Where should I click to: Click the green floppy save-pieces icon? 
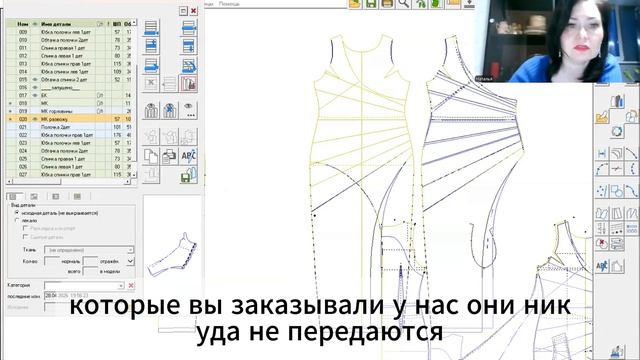tap(189, 176)
